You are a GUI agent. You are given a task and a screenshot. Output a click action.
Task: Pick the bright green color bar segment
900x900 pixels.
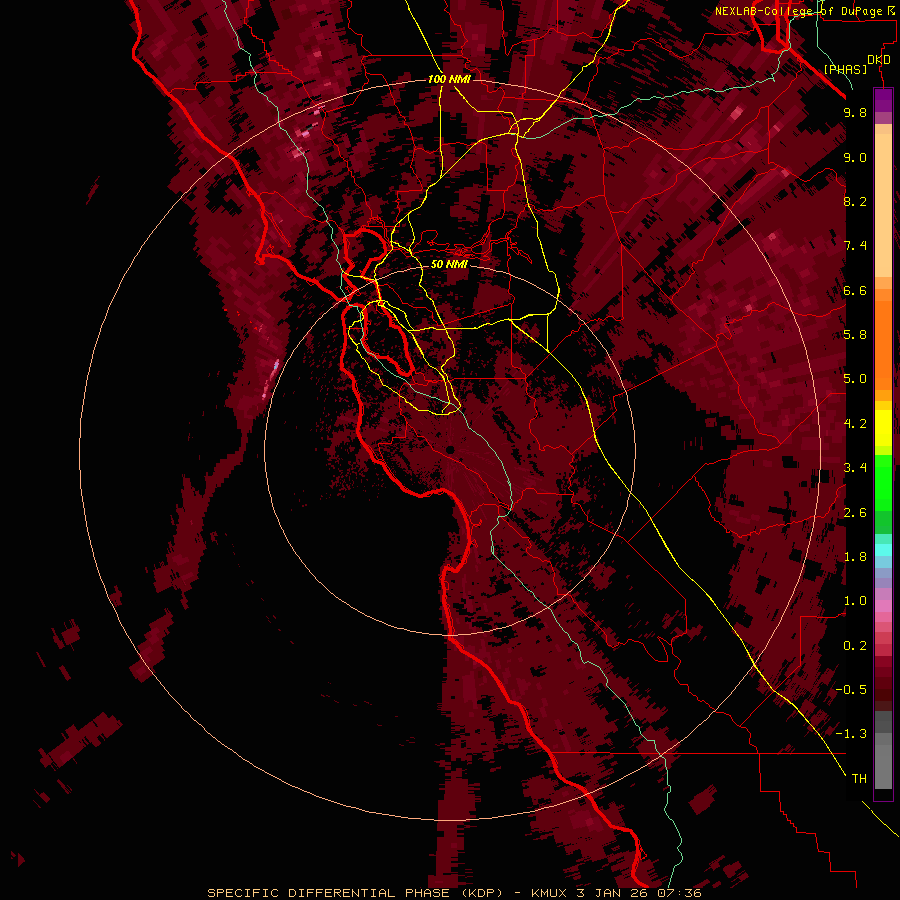click(x=883, y=482)
